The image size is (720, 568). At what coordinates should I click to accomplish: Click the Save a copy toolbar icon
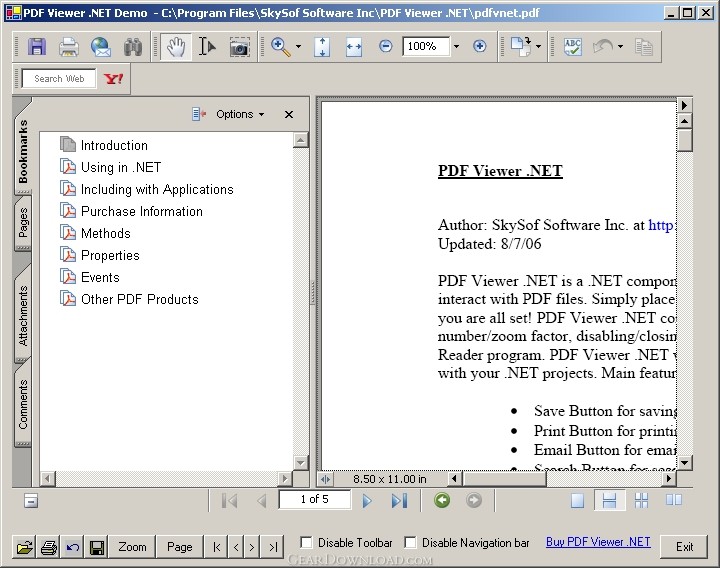[x=37, y=46]
